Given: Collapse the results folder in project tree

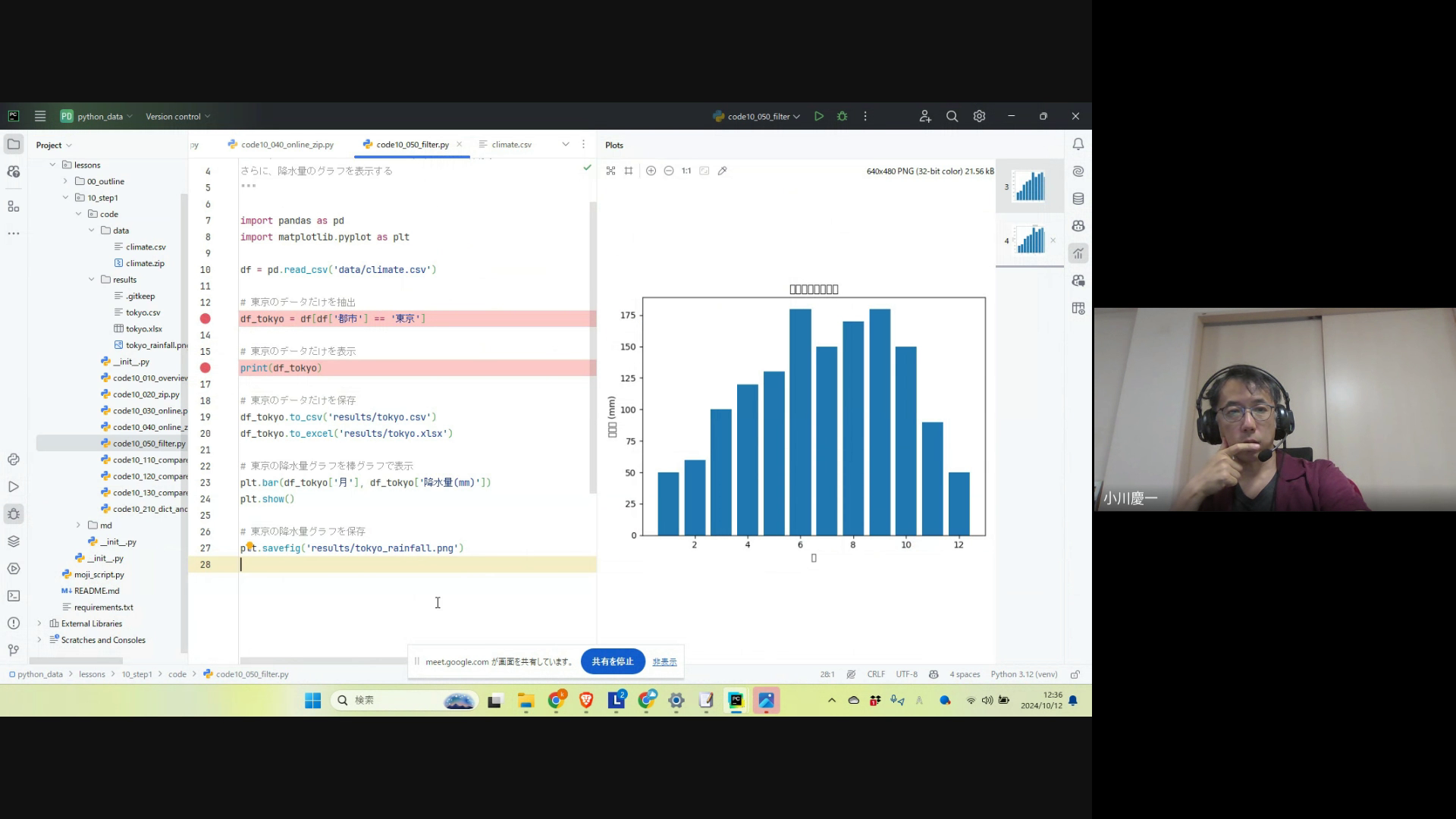Looking at the screenshot, I should pyautogui.click(x=92, y=279).
